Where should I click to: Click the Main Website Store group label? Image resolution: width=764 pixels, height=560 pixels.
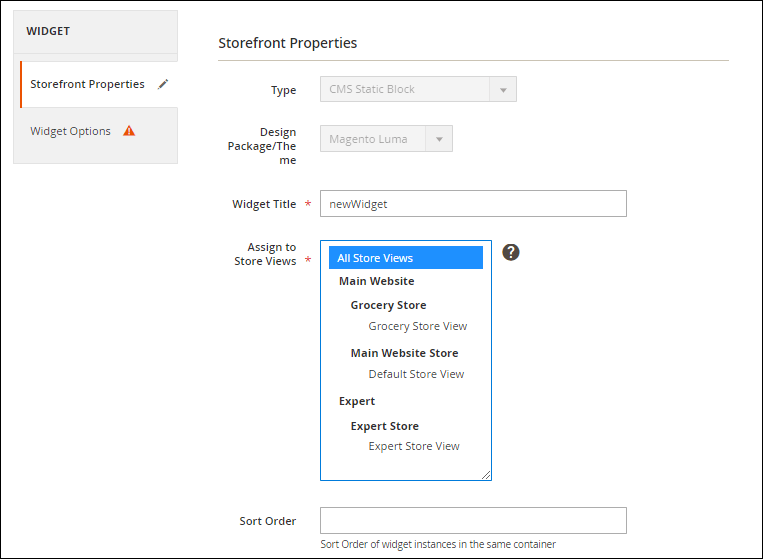[x=404, y=353]
